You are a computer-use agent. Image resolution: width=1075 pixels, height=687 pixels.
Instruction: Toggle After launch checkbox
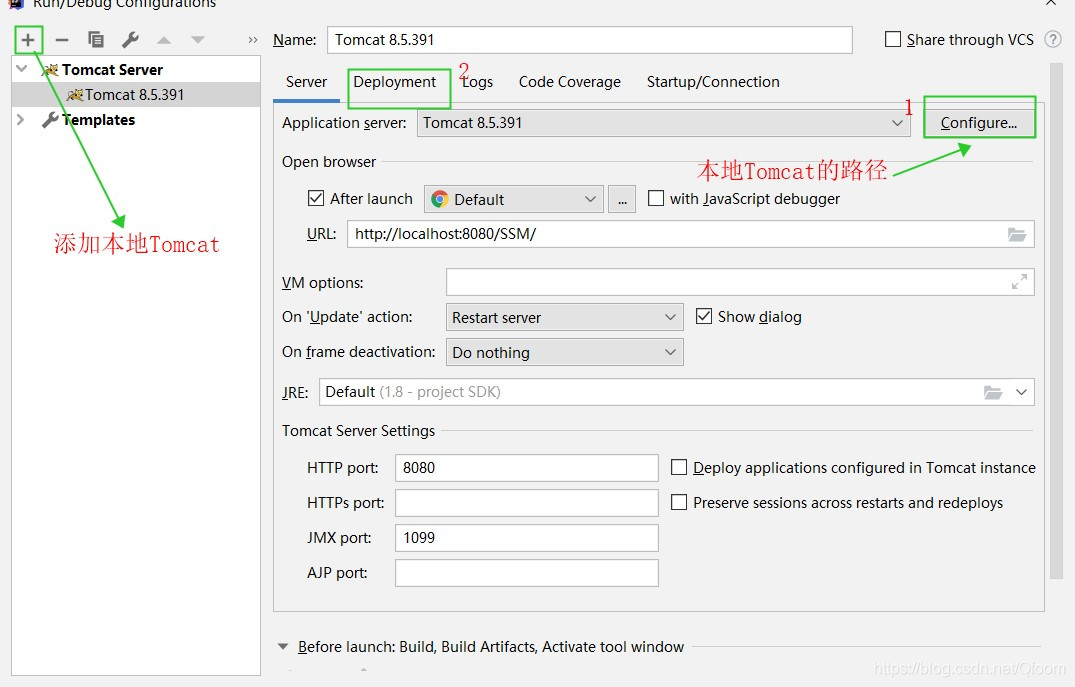pyautogui.click(x=315, y=198)
